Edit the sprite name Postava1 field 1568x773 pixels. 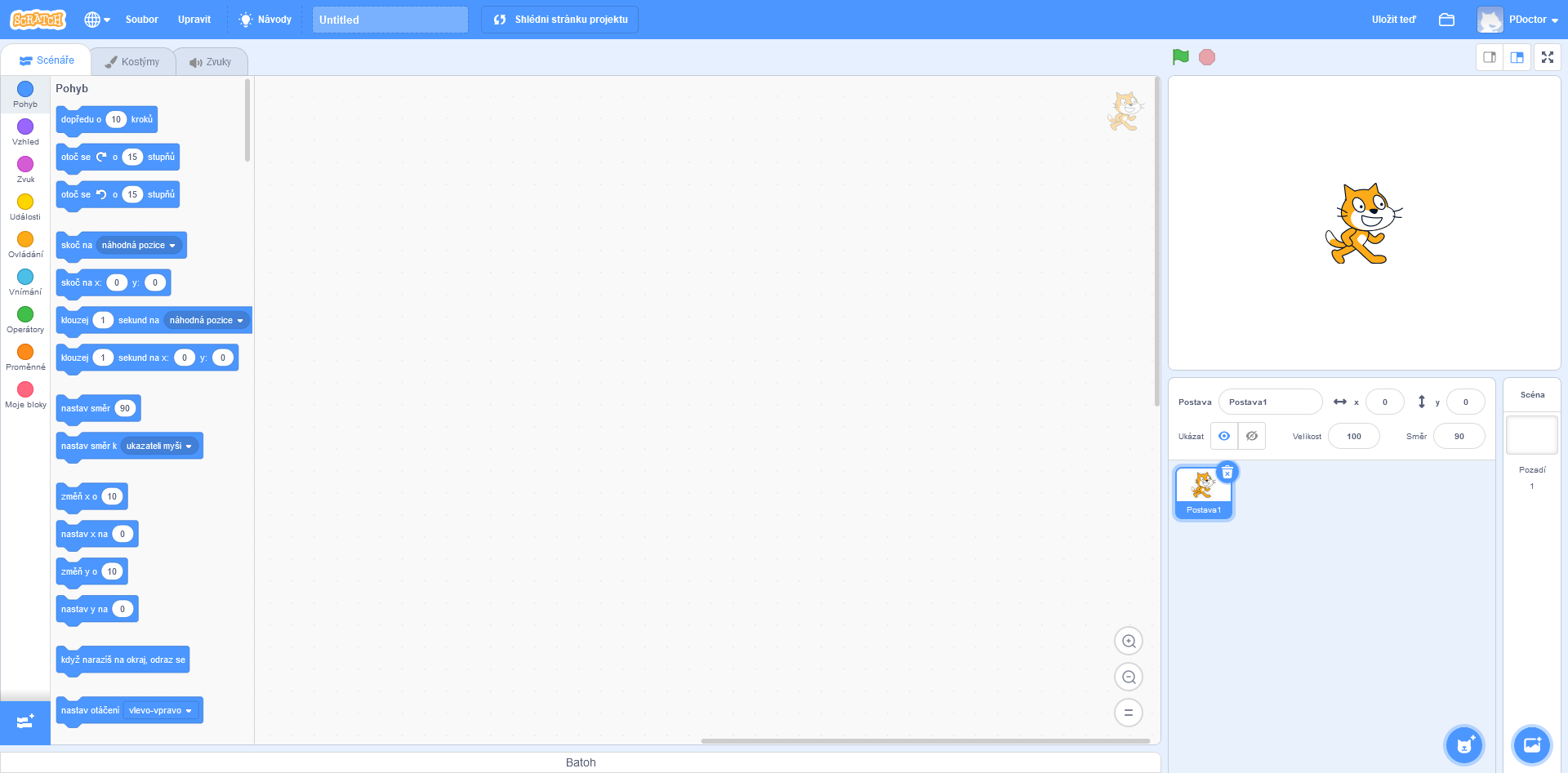(x=1270, y=402)
